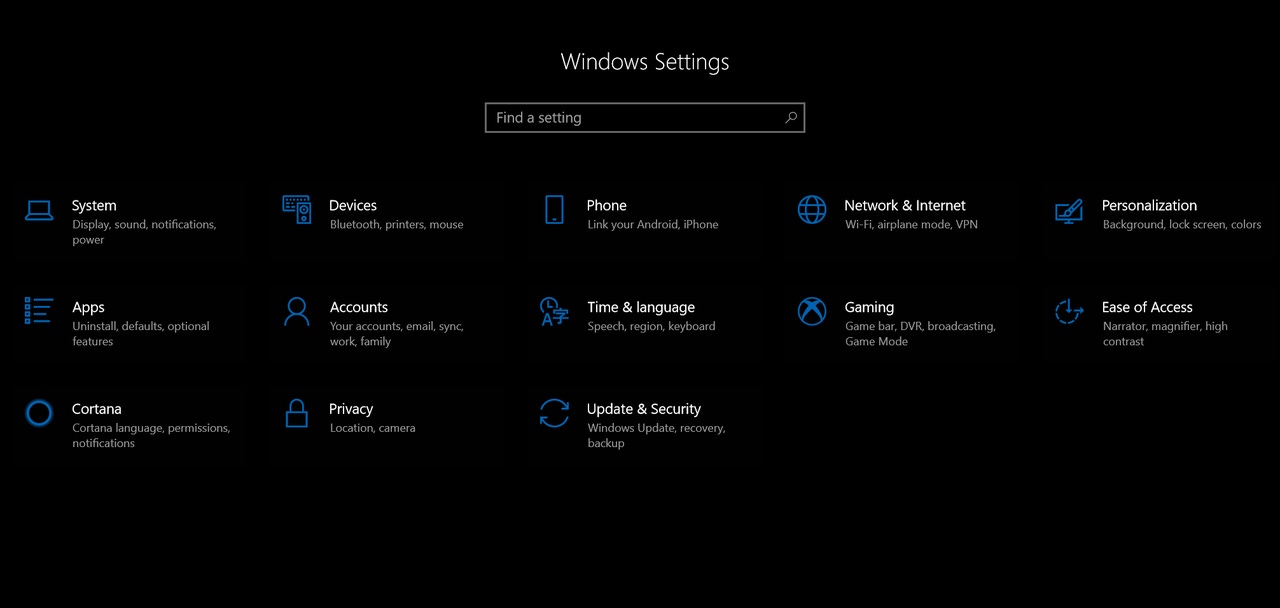Screen dimensions: 1280x608
Task: Click 'Speech, region, keyboard' text
Action: pos(652,327)
